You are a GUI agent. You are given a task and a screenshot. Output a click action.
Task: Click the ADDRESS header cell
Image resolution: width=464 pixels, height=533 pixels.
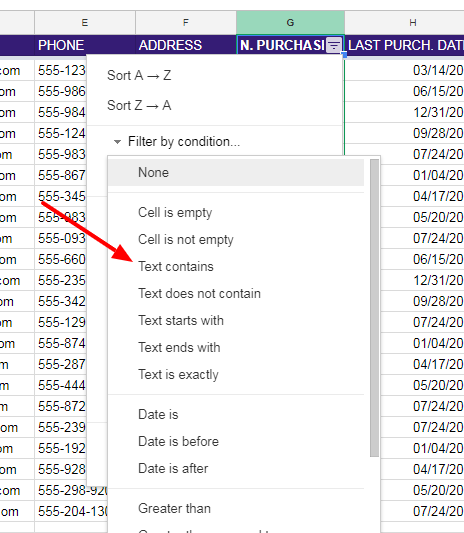[x=186, y=45]
